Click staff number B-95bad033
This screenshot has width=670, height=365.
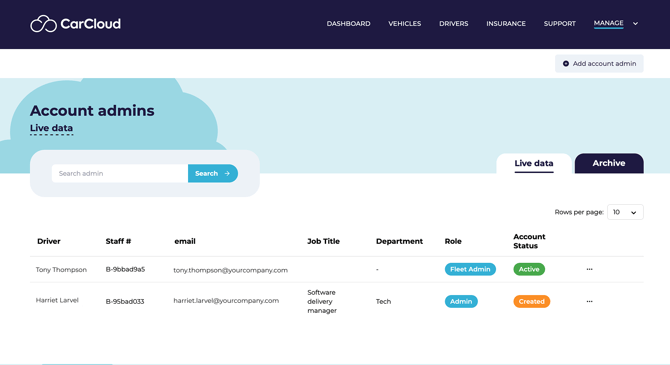[125, 301]
